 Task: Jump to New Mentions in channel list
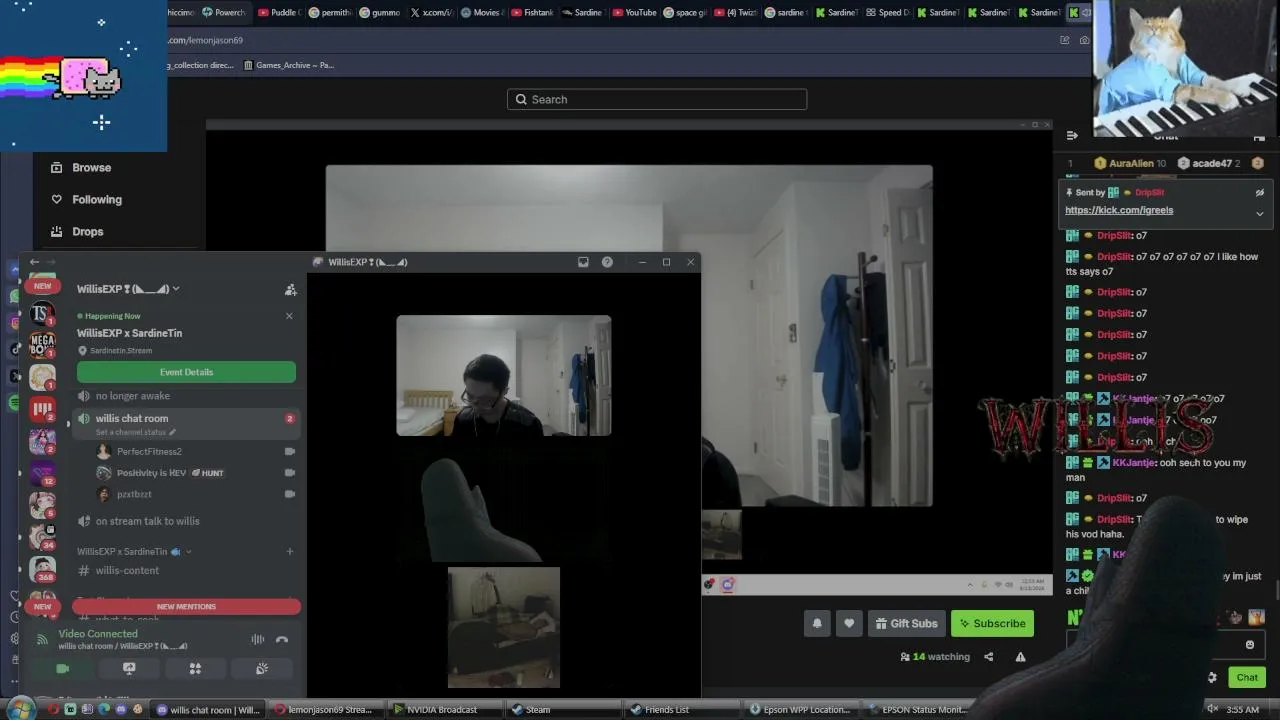coord(186,607)
